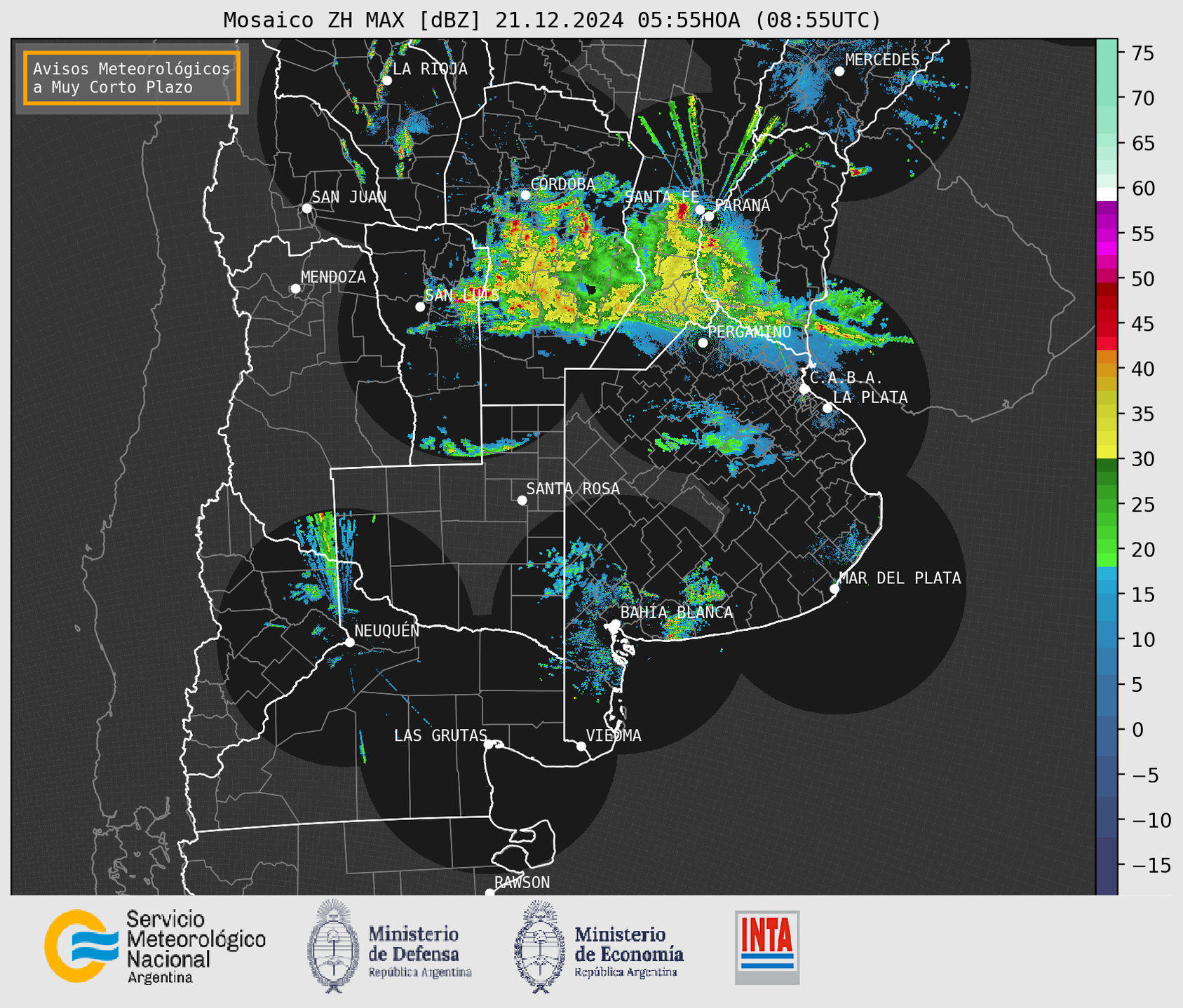Select the Santa Rosa marker dot

click(x=522, y=500)
